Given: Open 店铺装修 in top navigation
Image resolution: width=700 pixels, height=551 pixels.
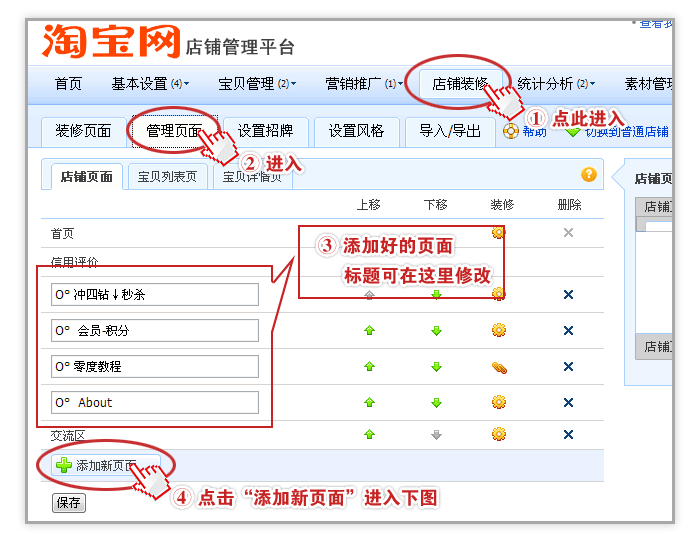Looking at the screenshot, I should 460,83.
